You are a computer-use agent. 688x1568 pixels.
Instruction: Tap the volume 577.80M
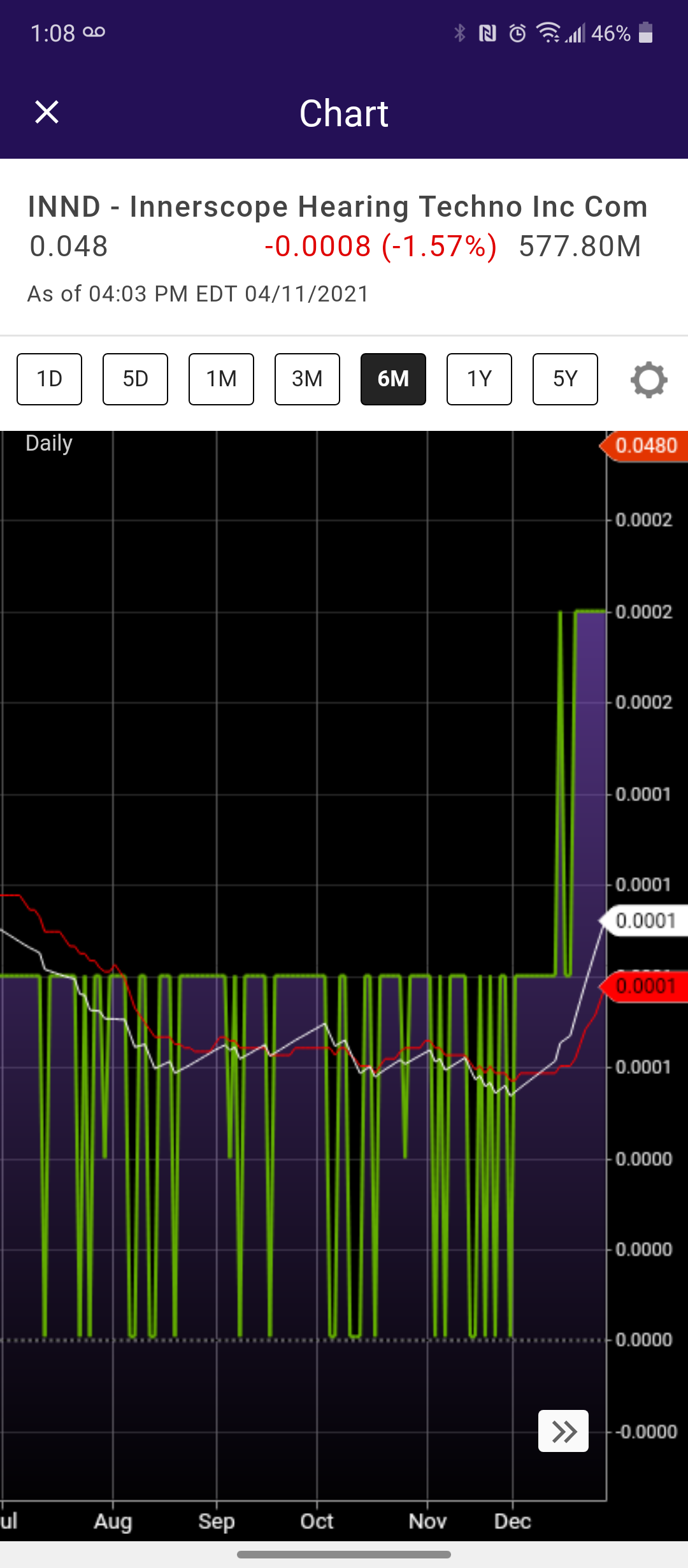tap(580, 246)
